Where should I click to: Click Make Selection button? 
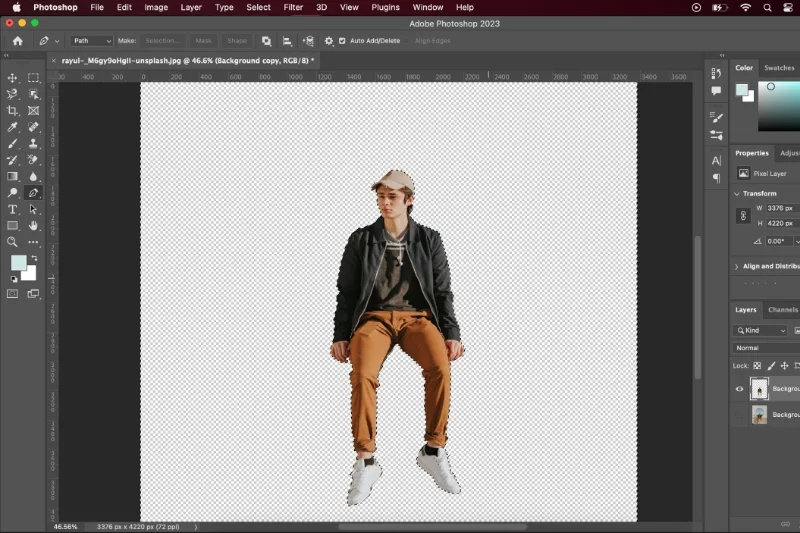[162, 41]
